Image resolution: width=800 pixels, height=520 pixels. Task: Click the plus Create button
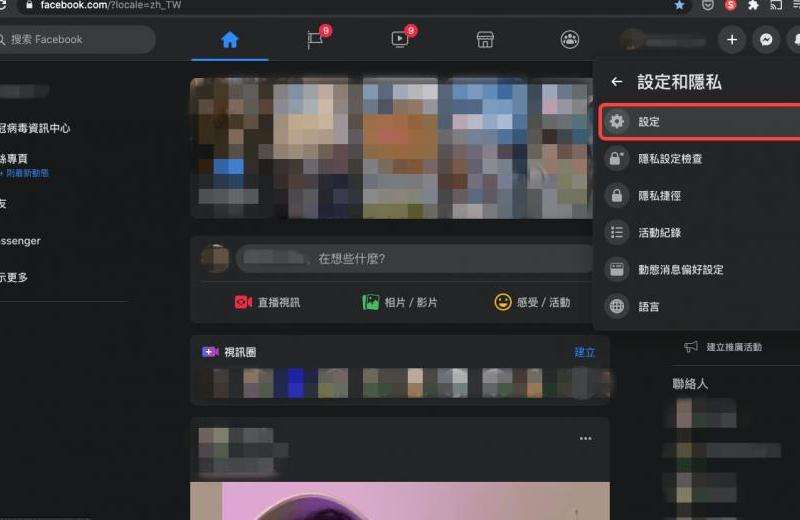pyautogui.click(x=732, y=40)
